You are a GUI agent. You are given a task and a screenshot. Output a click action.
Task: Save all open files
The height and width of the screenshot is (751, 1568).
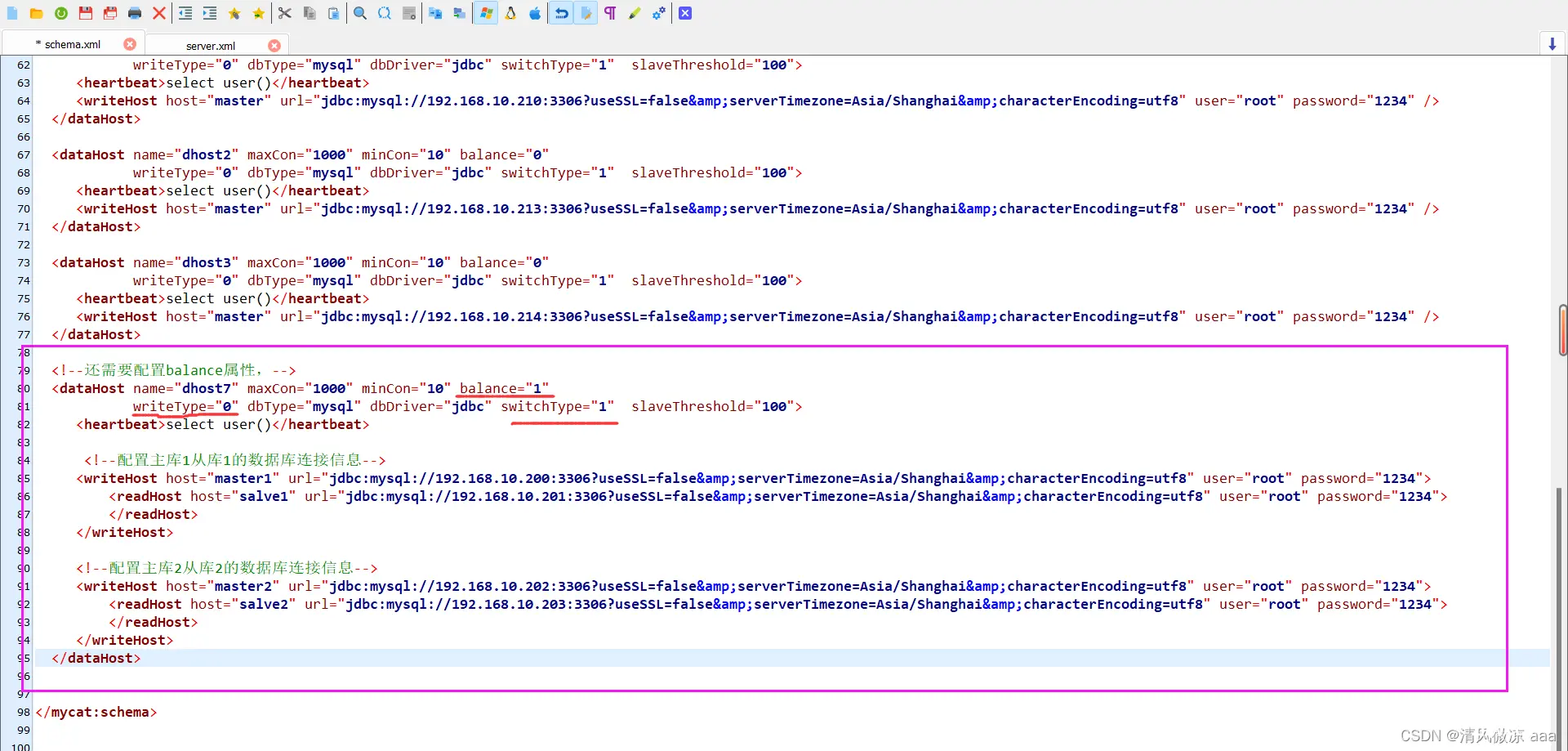110,13
